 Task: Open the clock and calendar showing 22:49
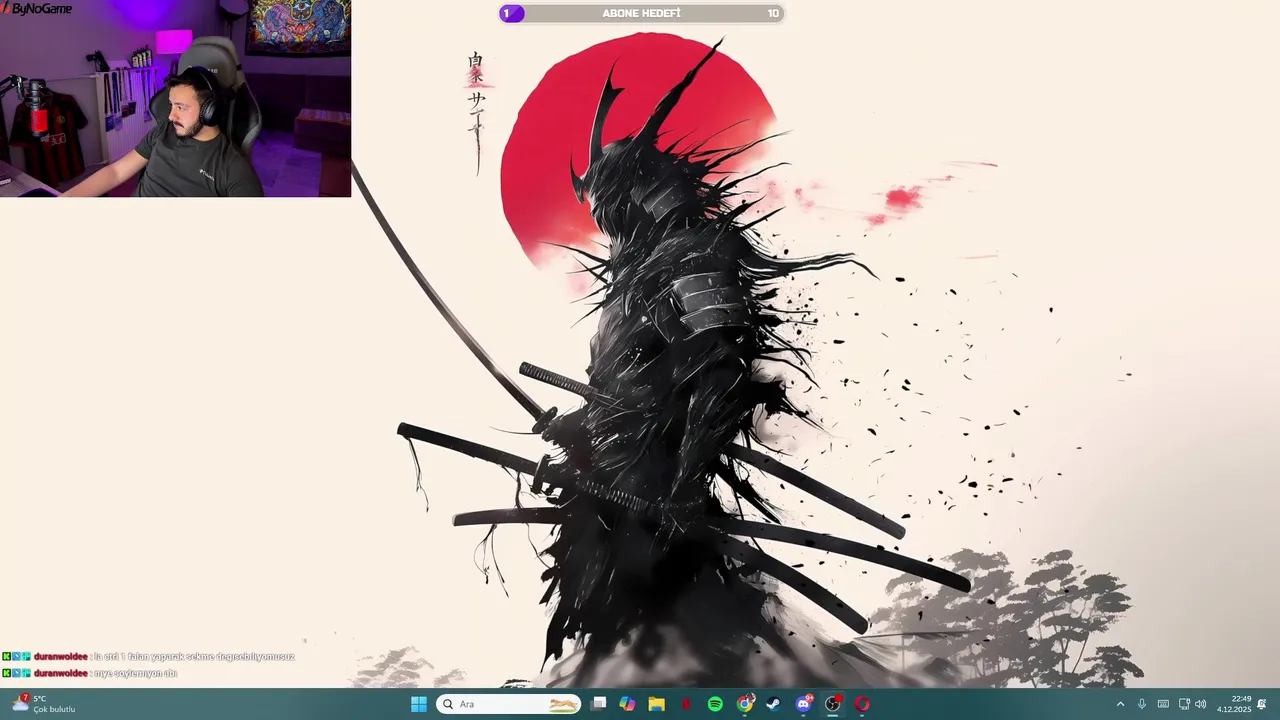click(1234, 704)
